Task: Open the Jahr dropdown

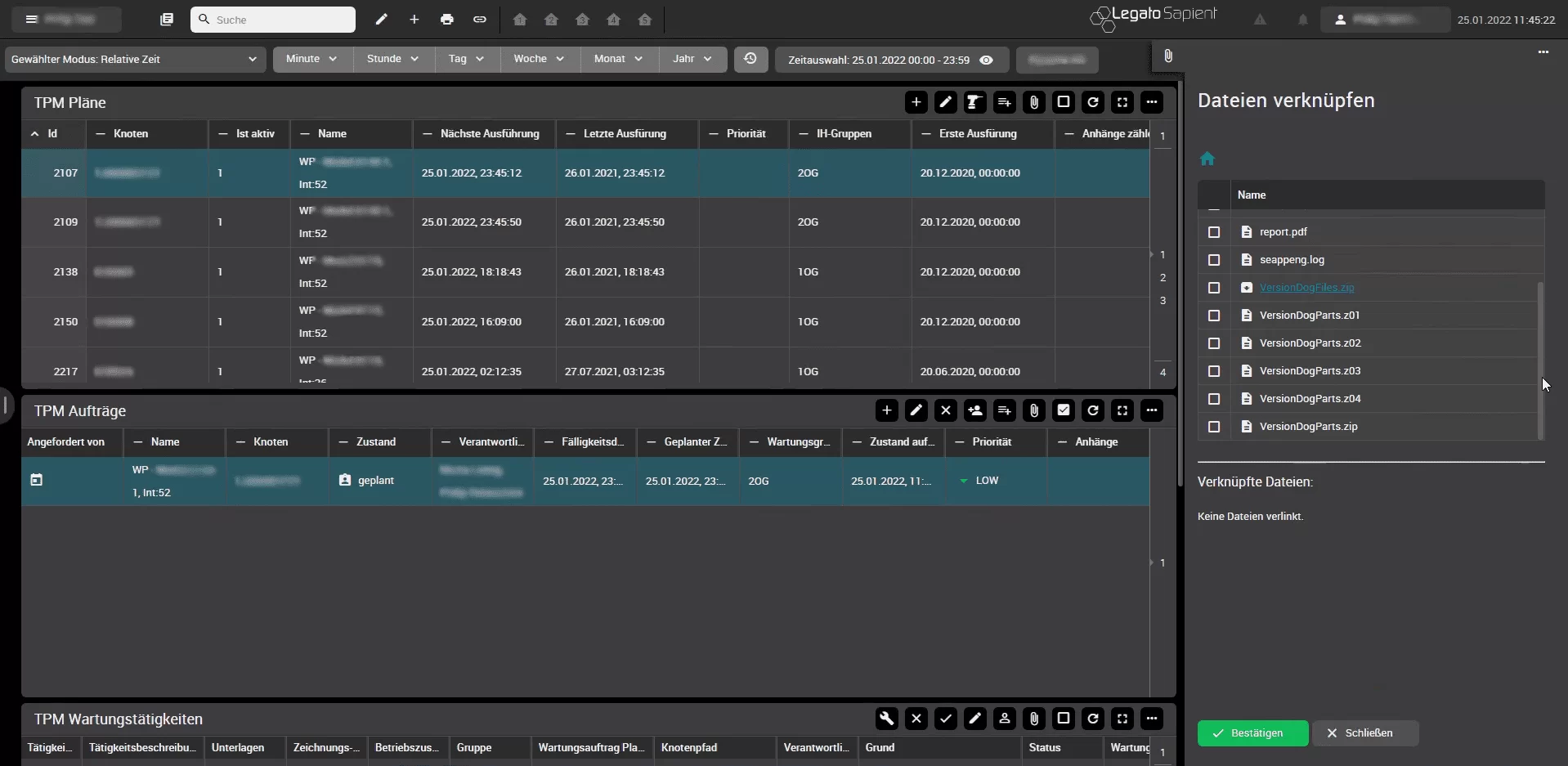Action: click(x=692, y=59)
